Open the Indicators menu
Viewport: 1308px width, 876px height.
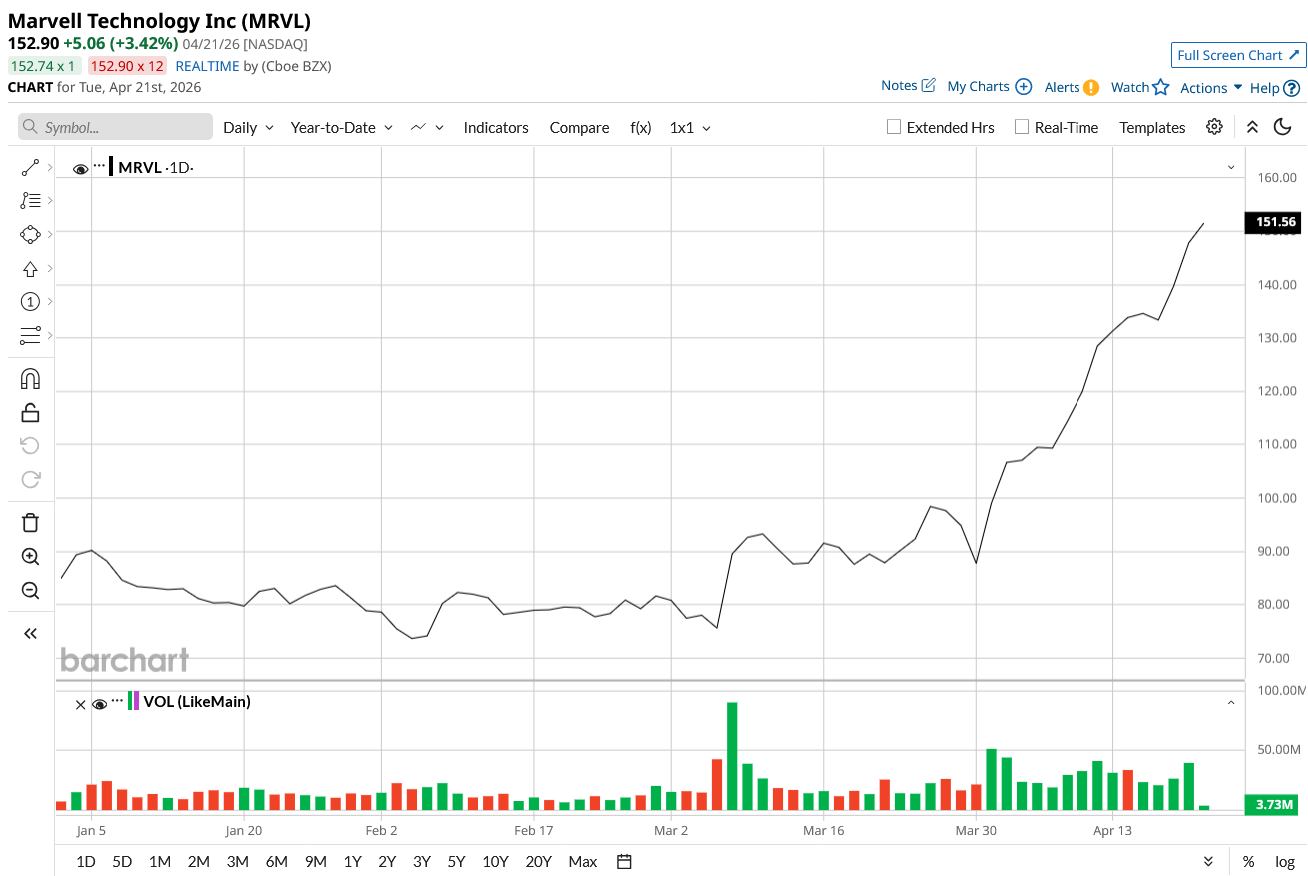[496, 127]
